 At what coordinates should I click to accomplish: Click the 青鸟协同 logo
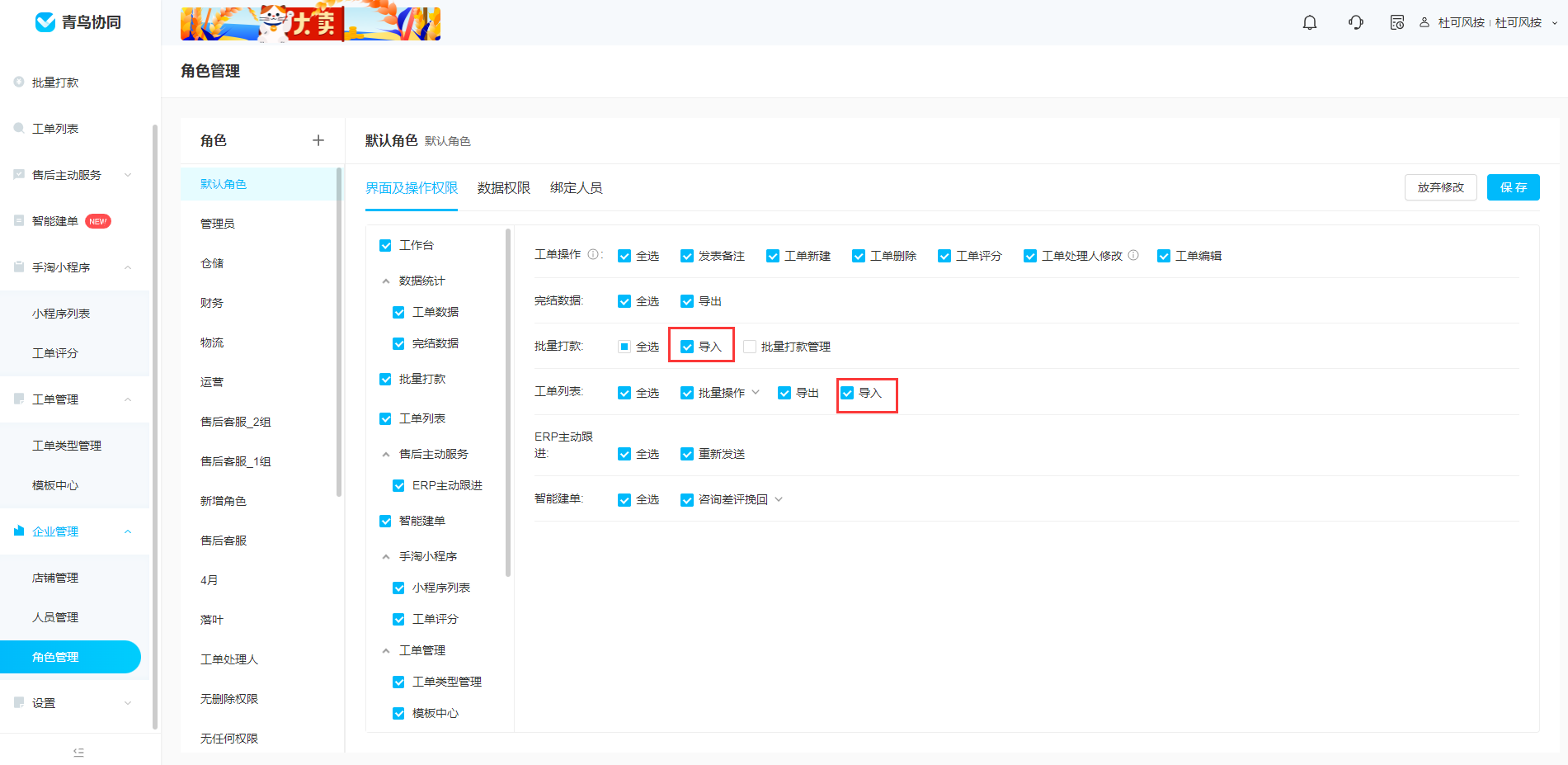[78, 22]
